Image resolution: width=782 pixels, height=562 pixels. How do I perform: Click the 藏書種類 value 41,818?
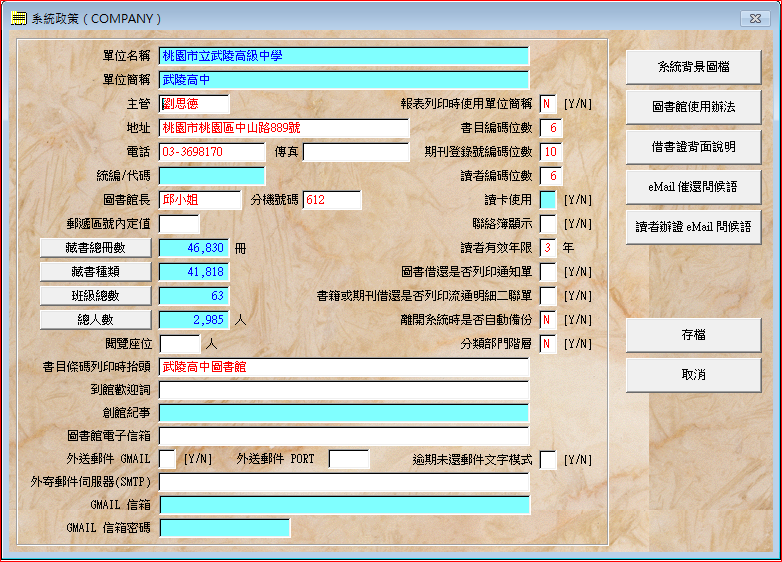click(194, 272)
